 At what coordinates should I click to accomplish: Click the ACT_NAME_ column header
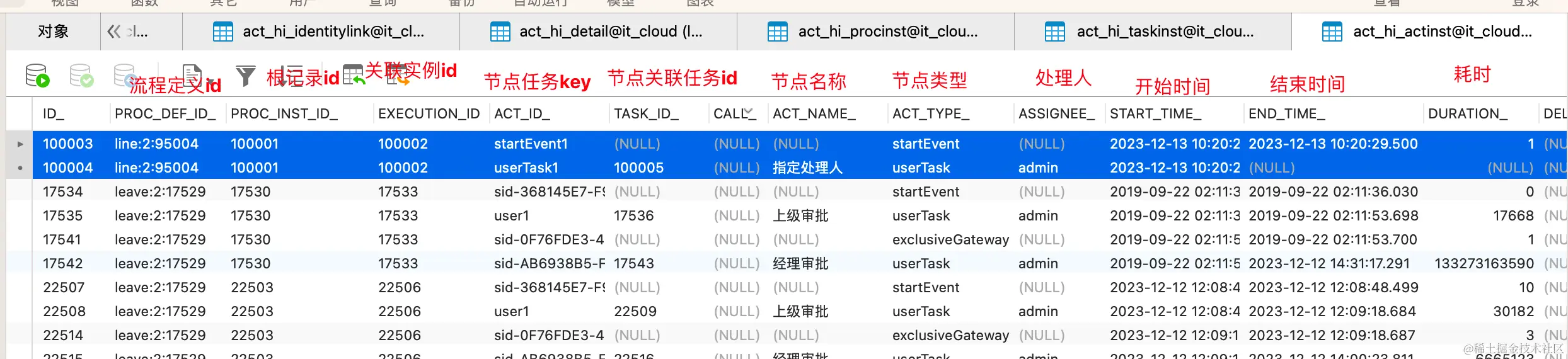click(x=827, y=114)
